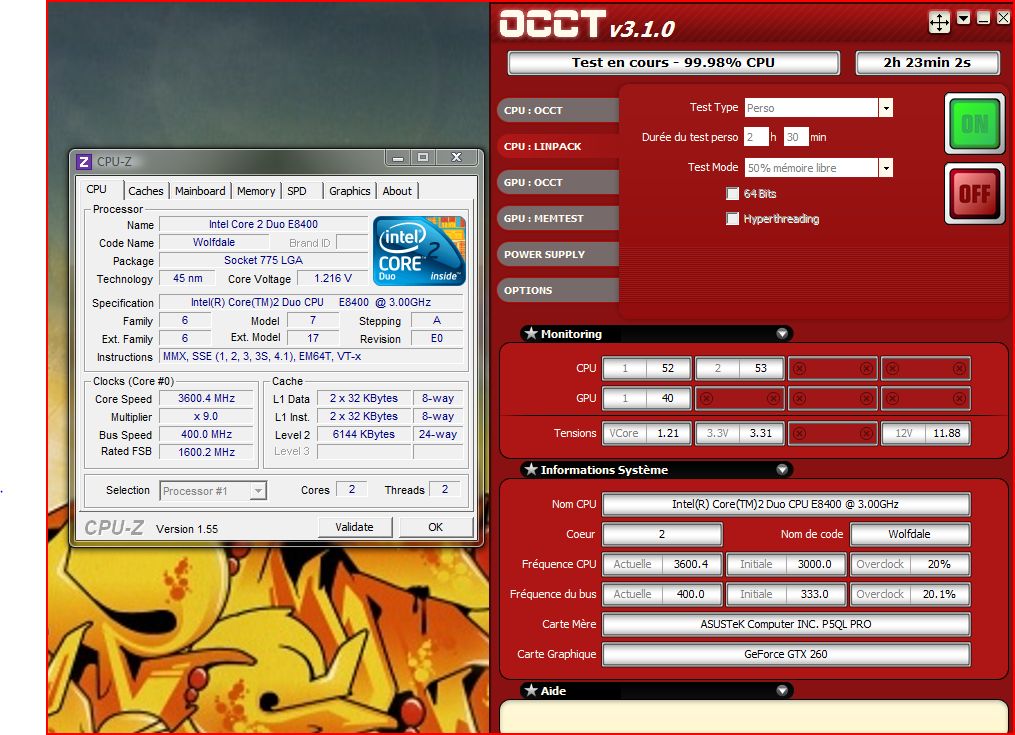Open the GPU : MEMTEST tab

tap(545, 218)
